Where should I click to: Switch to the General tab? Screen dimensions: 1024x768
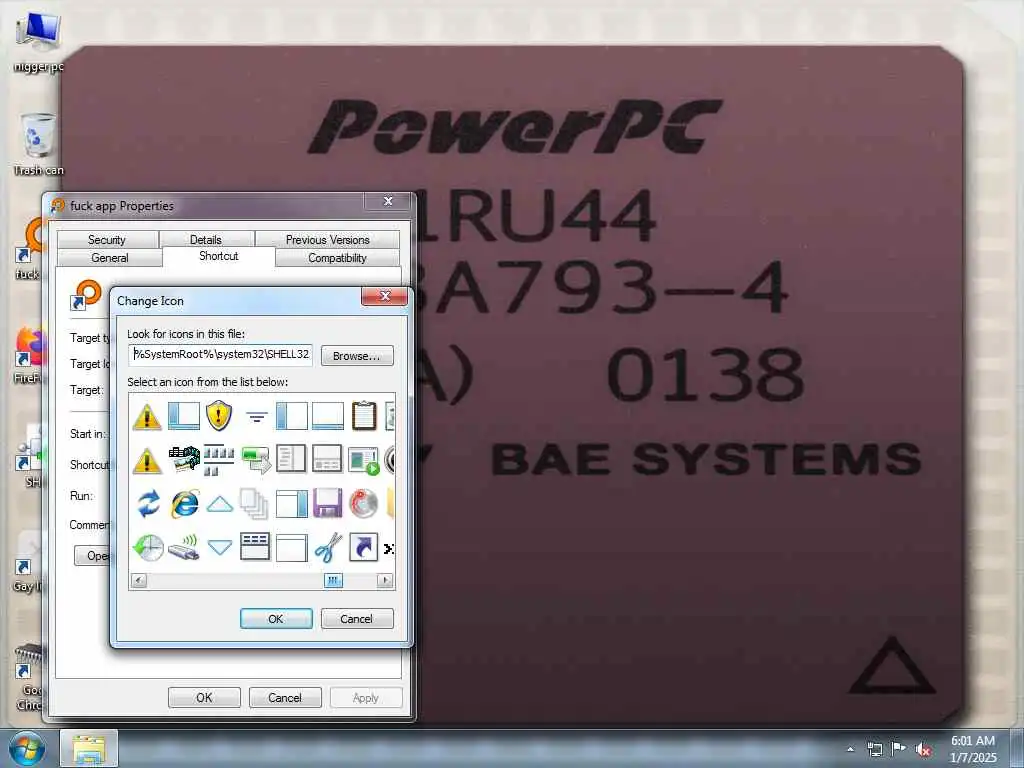(109, 258)
